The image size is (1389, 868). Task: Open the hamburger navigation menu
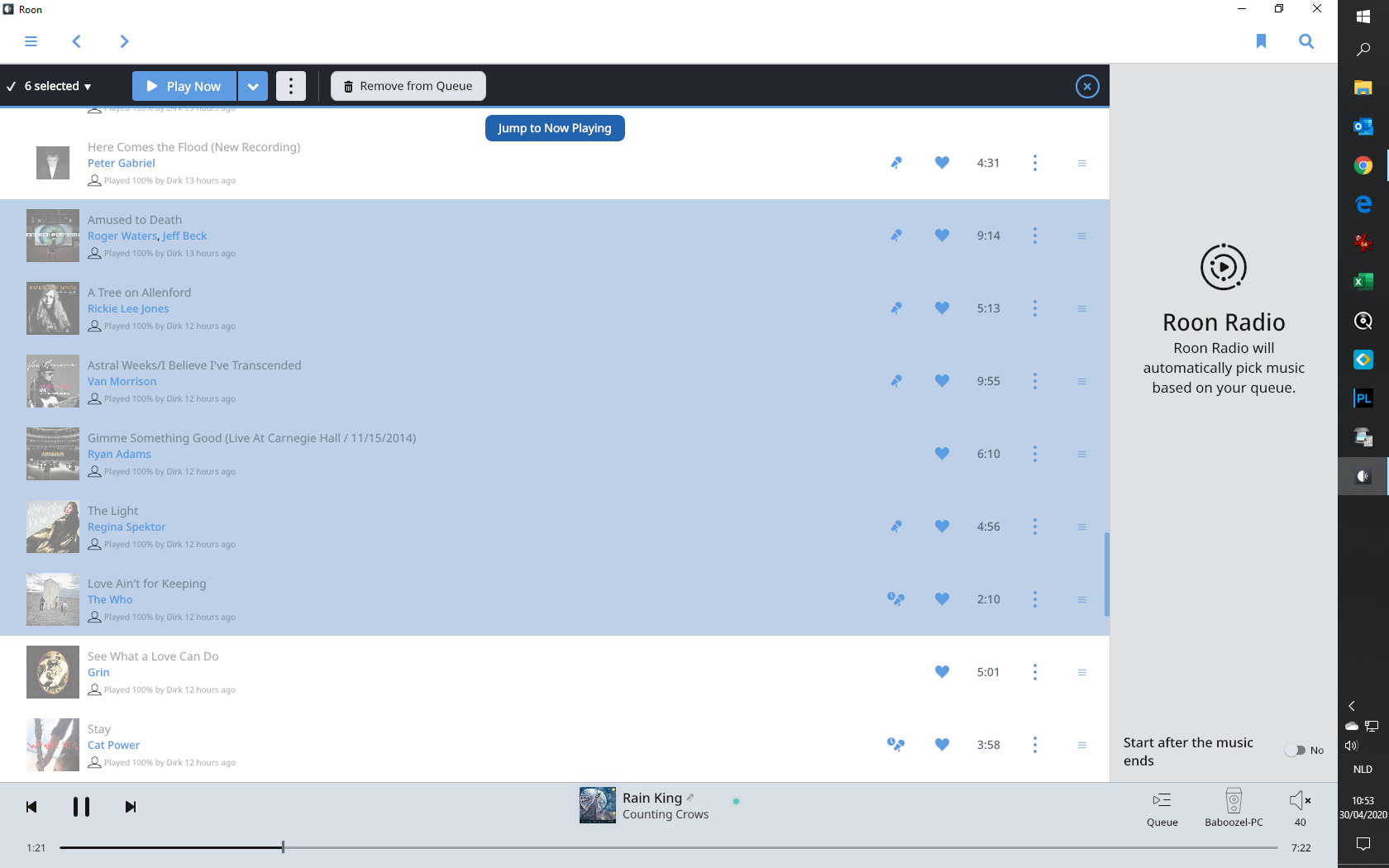[x=31, y=41]
